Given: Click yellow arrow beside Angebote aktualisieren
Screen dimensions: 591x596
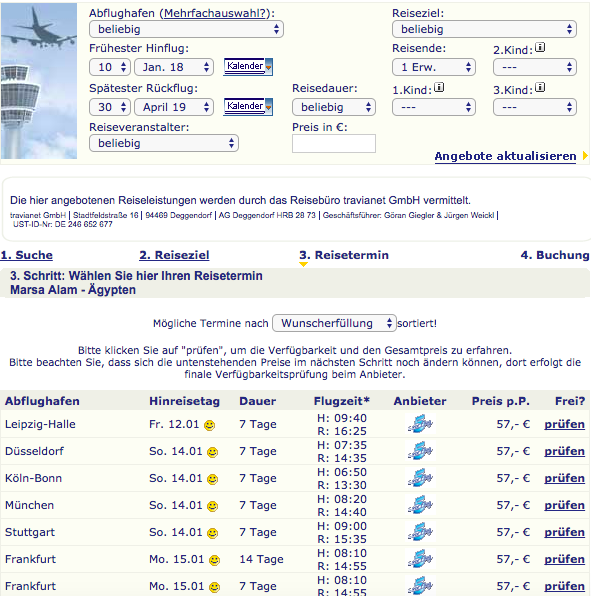Looking at the screenshot, I should click(585, 156).
